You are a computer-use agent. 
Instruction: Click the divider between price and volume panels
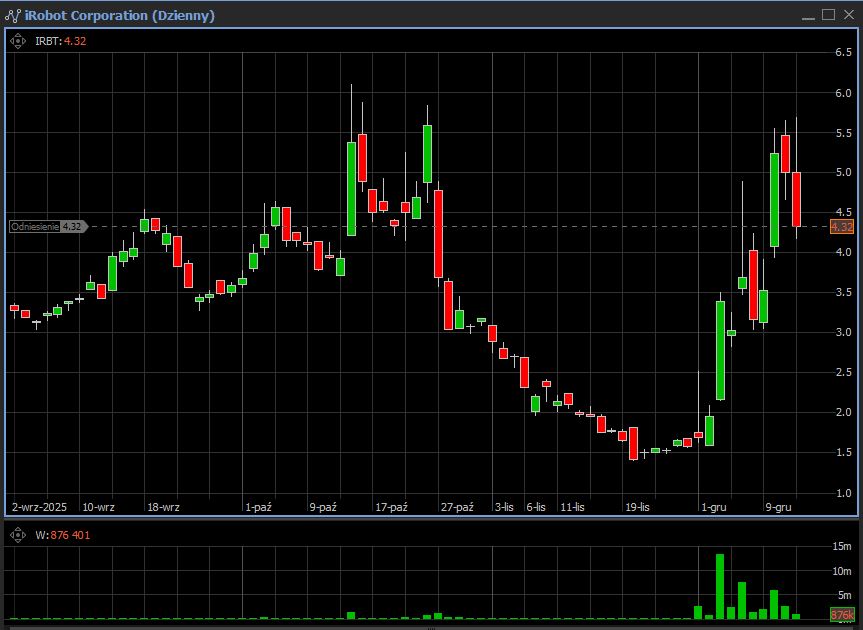pos(431,519)
